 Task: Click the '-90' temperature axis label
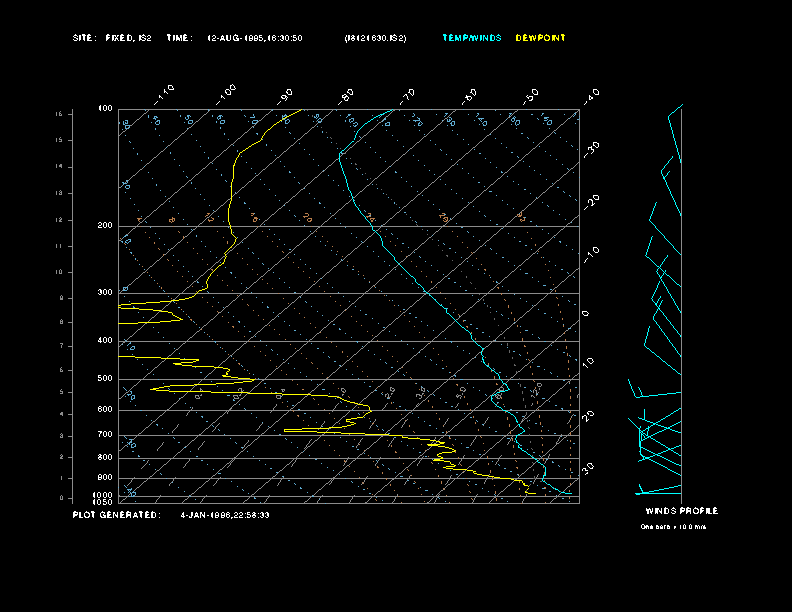click(285, 96)
